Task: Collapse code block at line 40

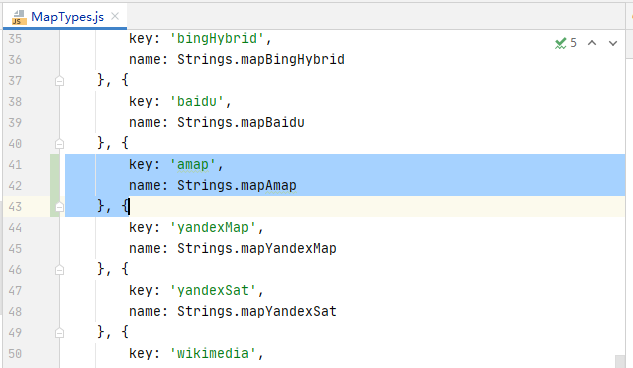Action: [x=59, y=144]
